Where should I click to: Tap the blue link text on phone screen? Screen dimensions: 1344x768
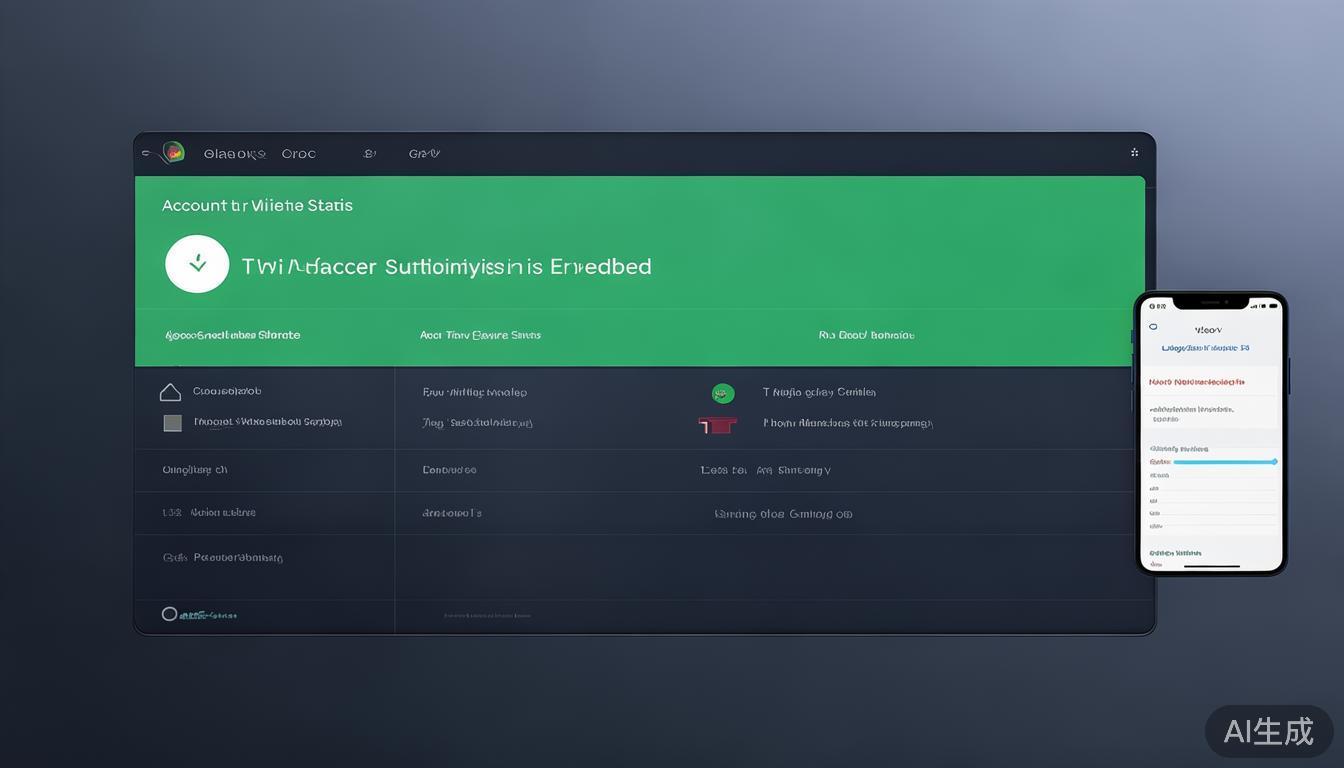[x=1205, y=348]
